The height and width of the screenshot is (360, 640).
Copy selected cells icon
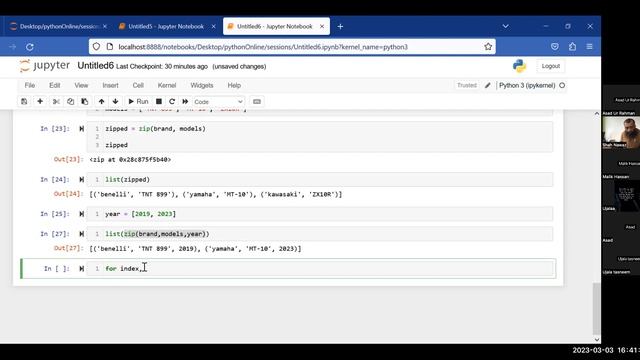tap(70, 101)
